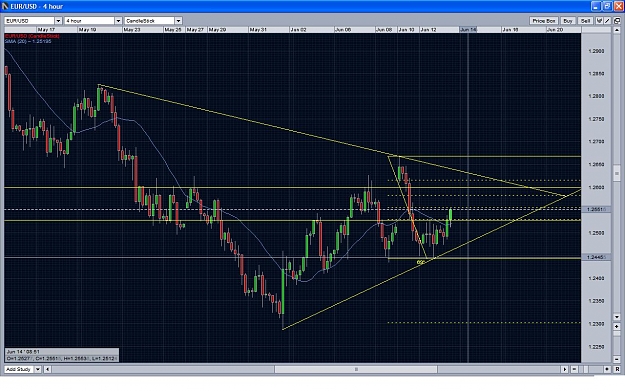Click the 1.2551 current price label
The height and width of the screenshot is (391, 625).
click(596, 209)
